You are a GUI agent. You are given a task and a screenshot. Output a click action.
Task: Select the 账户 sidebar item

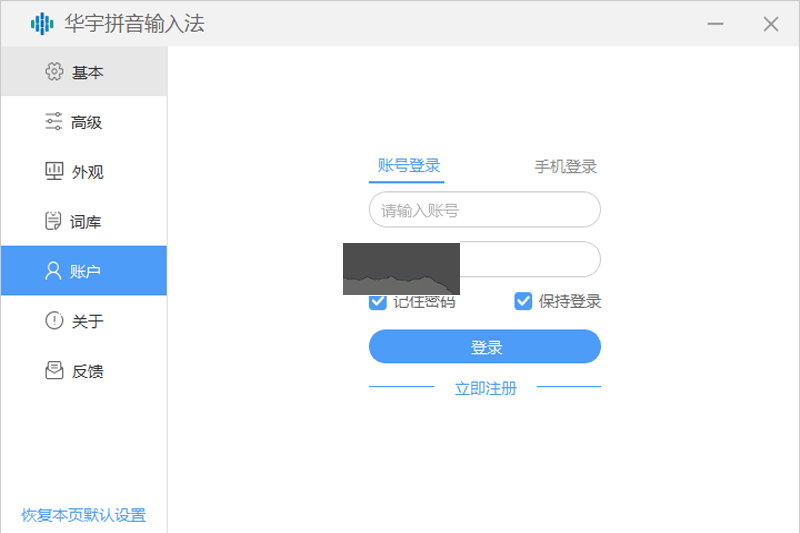click(84, 271)
